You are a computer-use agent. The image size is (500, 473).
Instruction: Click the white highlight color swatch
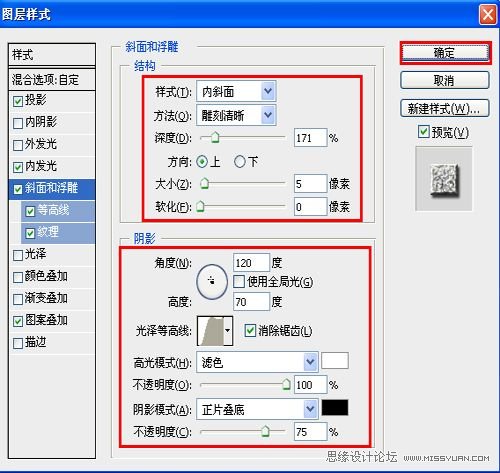point(335,361)
